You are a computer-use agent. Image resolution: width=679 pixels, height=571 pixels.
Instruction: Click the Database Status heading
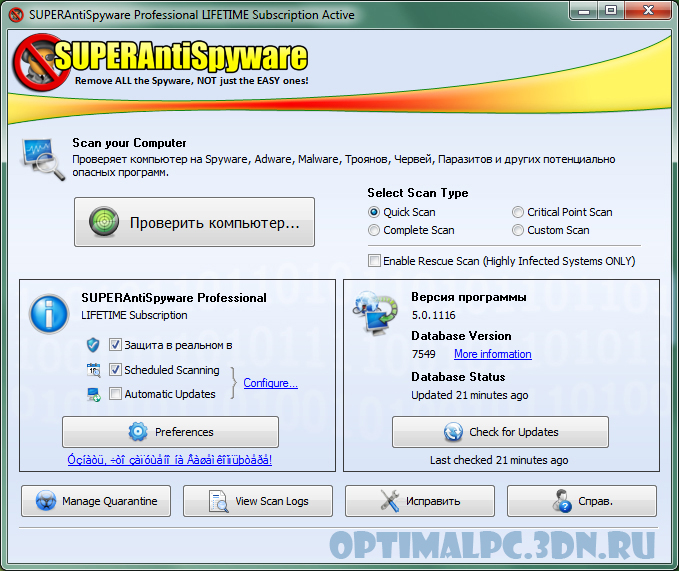coord(458,377)
